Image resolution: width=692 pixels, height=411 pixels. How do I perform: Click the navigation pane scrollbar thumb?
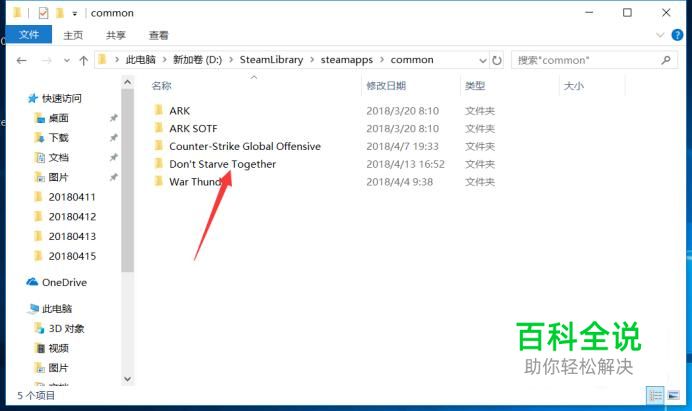(128, 180)
